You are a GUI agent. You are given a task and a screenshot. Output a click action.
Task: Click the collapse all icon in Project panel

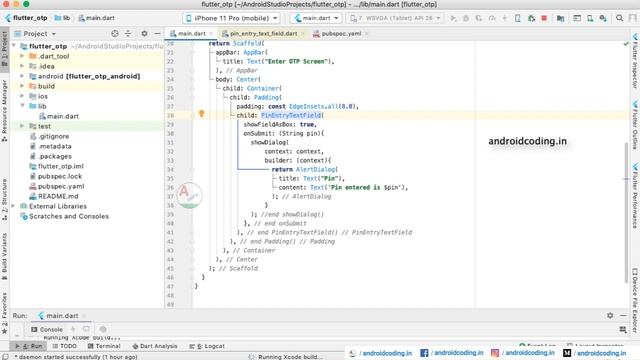(128, 33)
